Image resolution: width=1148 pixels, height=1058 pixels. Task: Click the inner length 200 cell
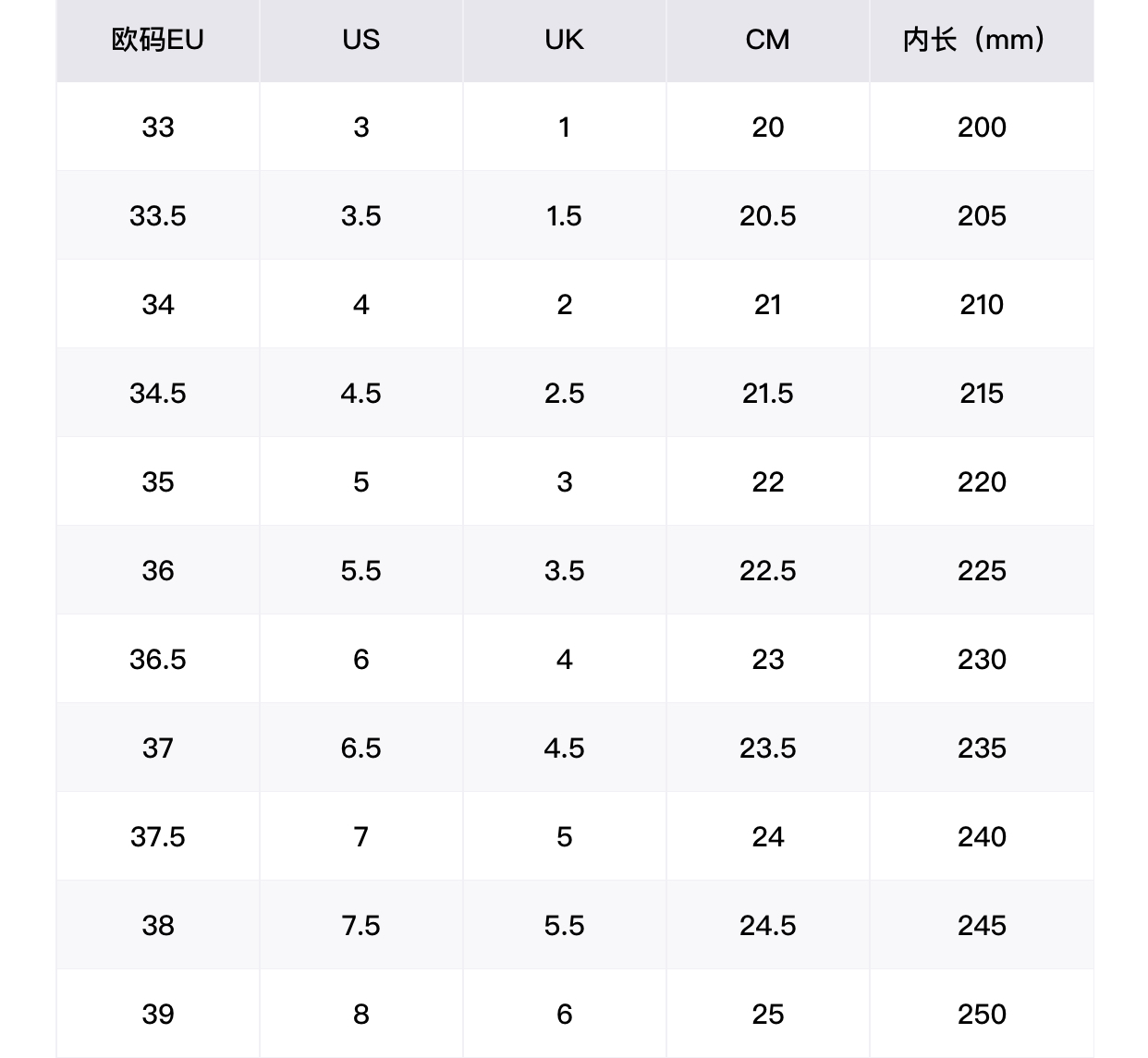coord(981,127)
